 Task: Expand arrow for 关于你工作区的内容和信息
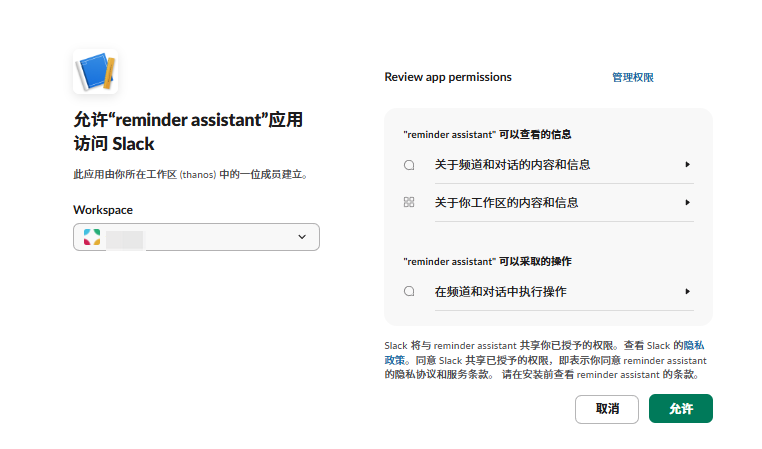(x=687, y=203)
